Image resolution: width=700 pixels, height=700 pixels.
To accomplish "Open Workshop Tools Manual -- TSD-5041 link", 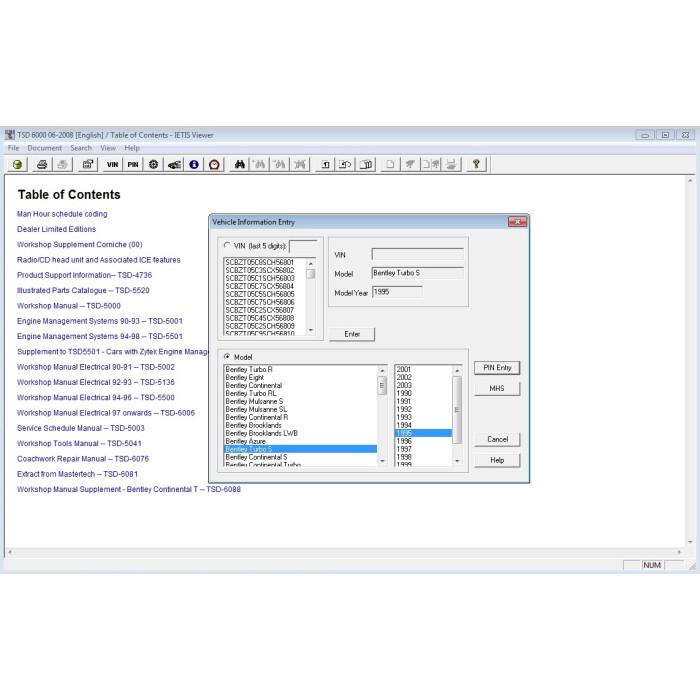I will [x=79, y=444].
